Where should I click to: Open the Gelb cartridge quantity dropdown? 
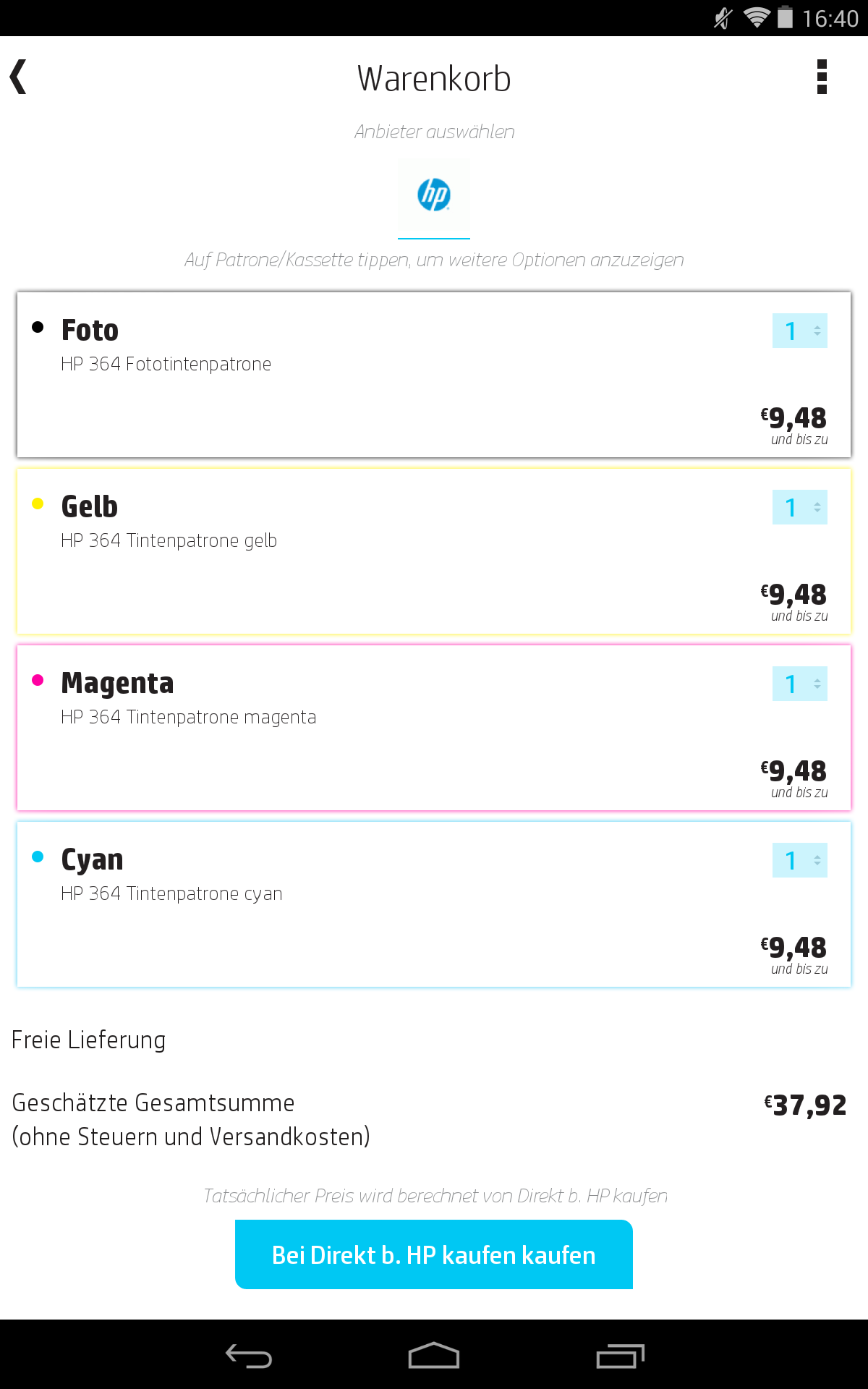[799, 508]
